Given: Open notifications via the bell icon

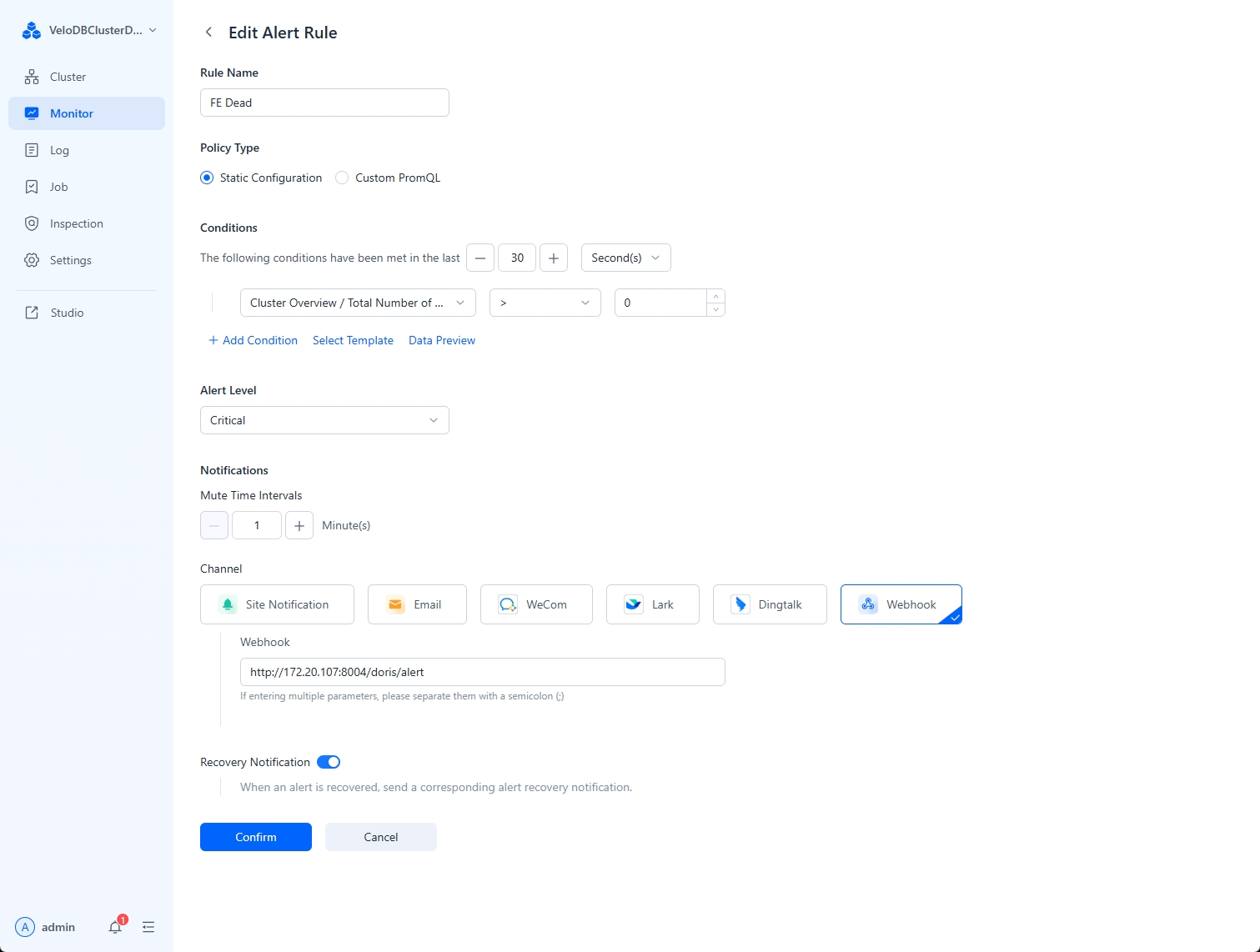Looking at the screenshot, I should 115,926.
